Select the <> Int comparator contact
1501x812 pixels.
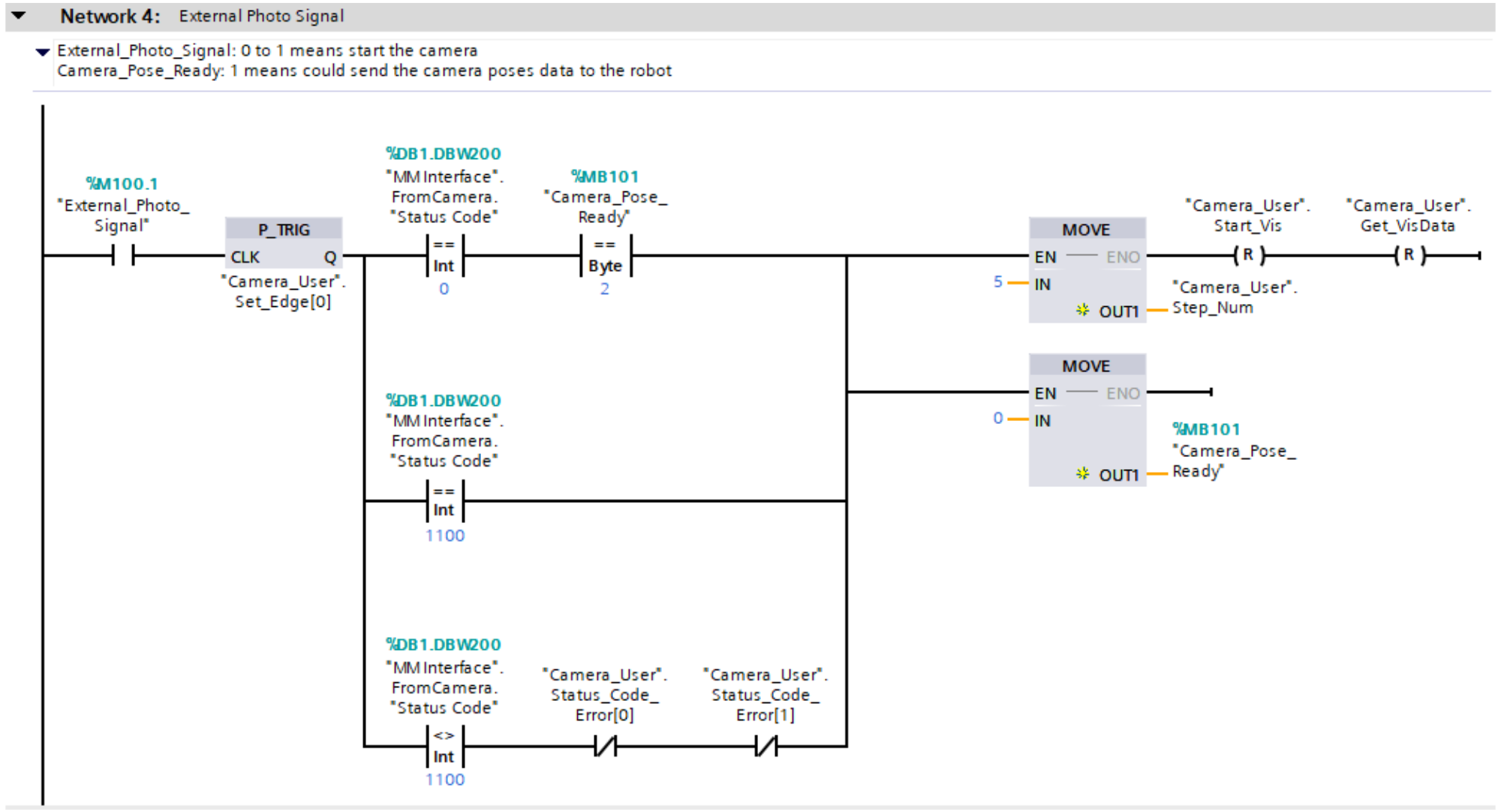tap(444, 746)
